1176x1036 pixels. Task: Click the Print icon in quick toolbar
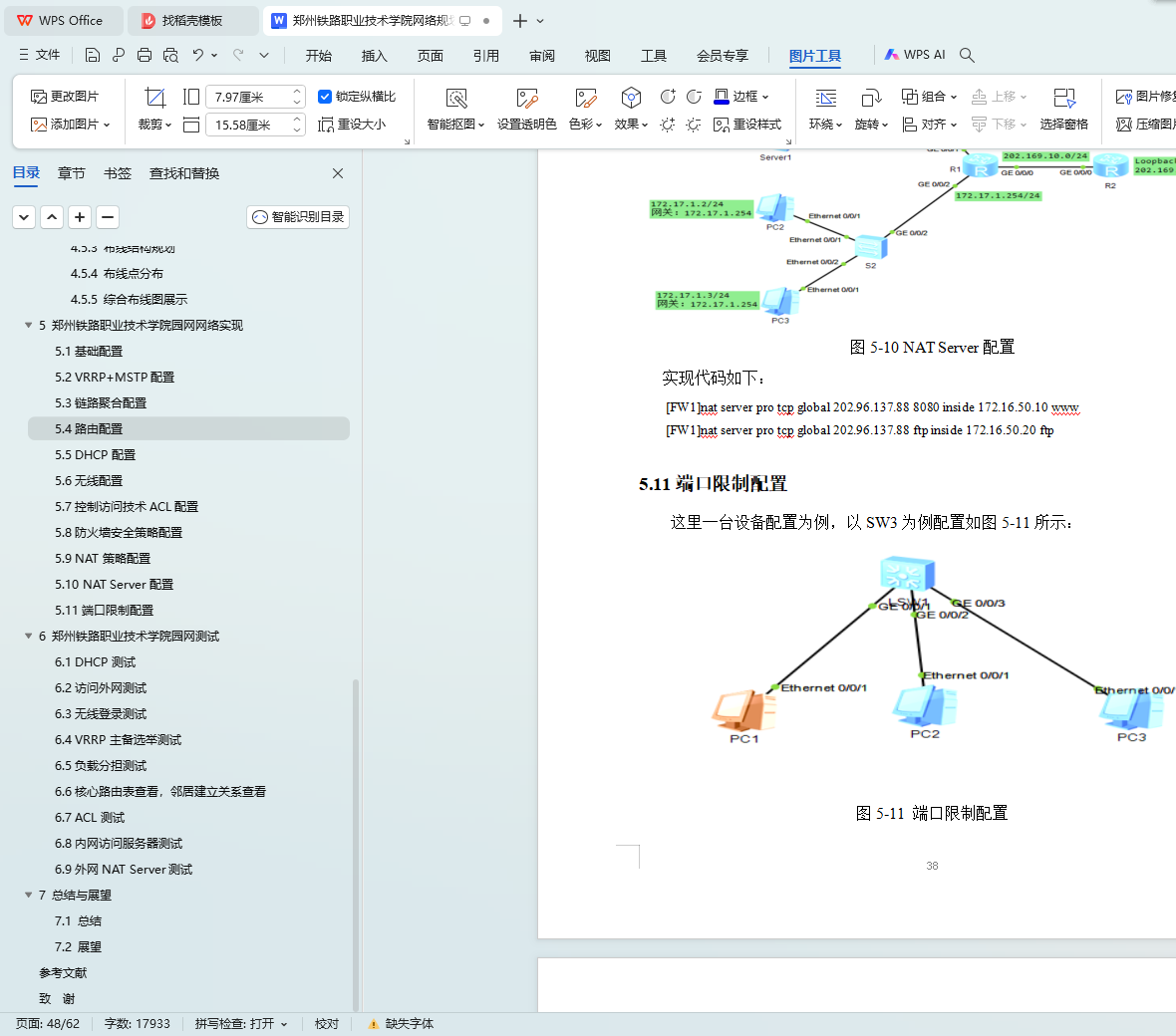pyautogui.click(x=145, y=55)
